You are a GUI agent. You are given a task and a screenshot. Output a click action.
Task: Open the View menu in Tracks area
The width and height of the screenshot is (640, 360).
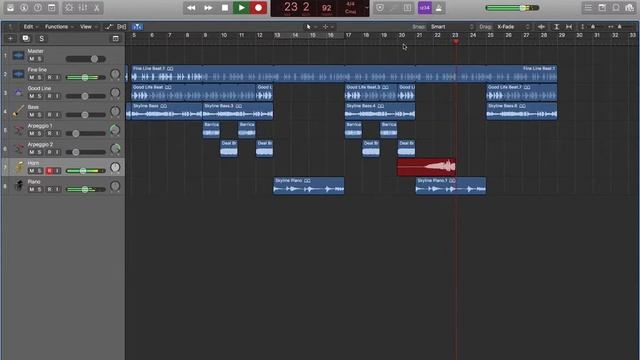(x=88, y=27)
